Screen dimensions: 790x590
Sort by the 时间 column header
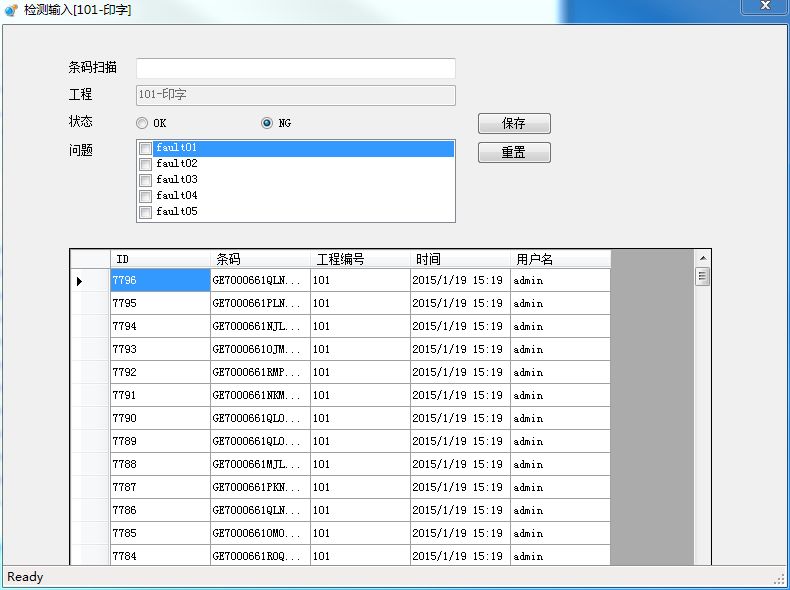tap(460, 259)
